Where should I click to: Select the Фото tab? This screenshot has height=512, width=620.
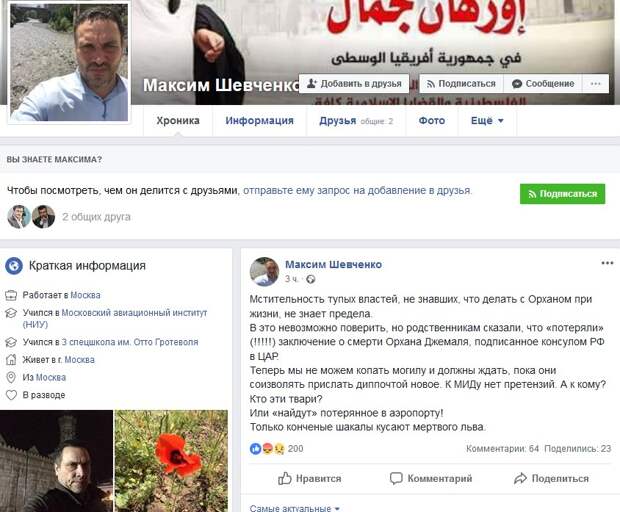(432, 121)
